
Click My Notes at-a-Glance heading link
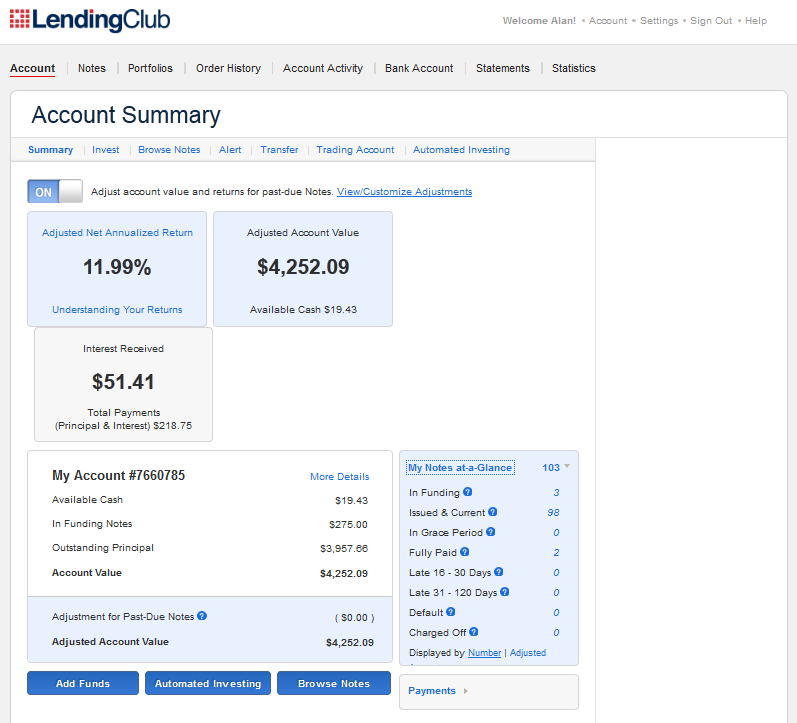point(460,468)
